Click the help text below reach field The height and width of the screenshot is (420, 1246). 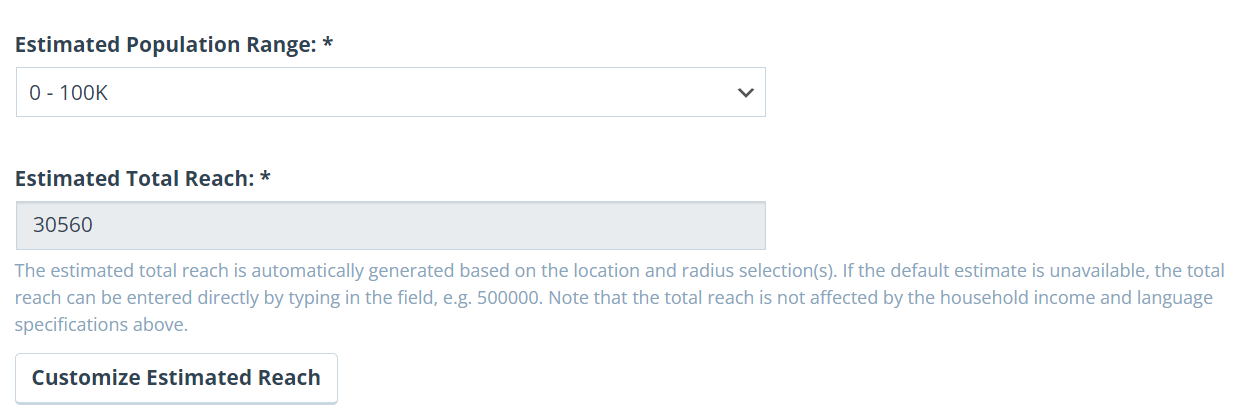[614, 297]
